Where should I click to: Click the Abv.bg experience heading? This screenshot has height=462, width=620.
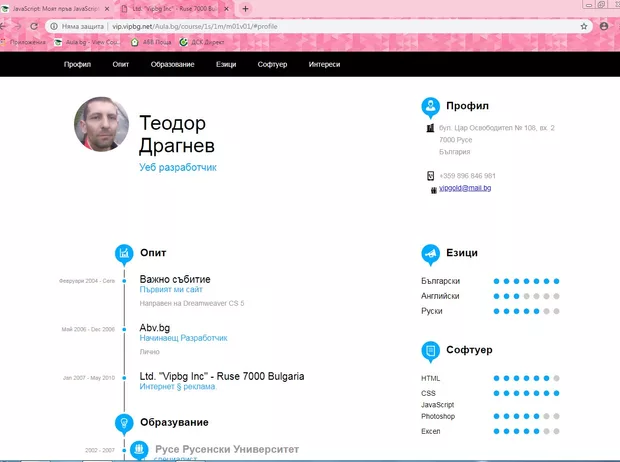pos(155,328)
